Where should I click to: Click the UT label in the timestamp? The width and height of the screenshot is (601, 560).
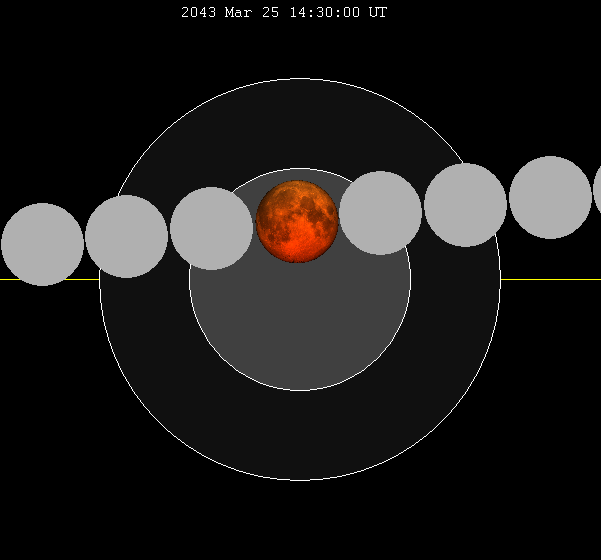(x=378, y=13)
